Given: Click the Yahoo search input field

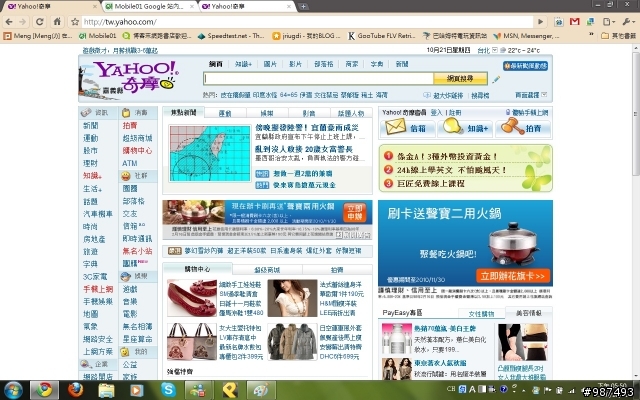Looking at the screenshot, I should pyautogui.click(x=318, y=78).
